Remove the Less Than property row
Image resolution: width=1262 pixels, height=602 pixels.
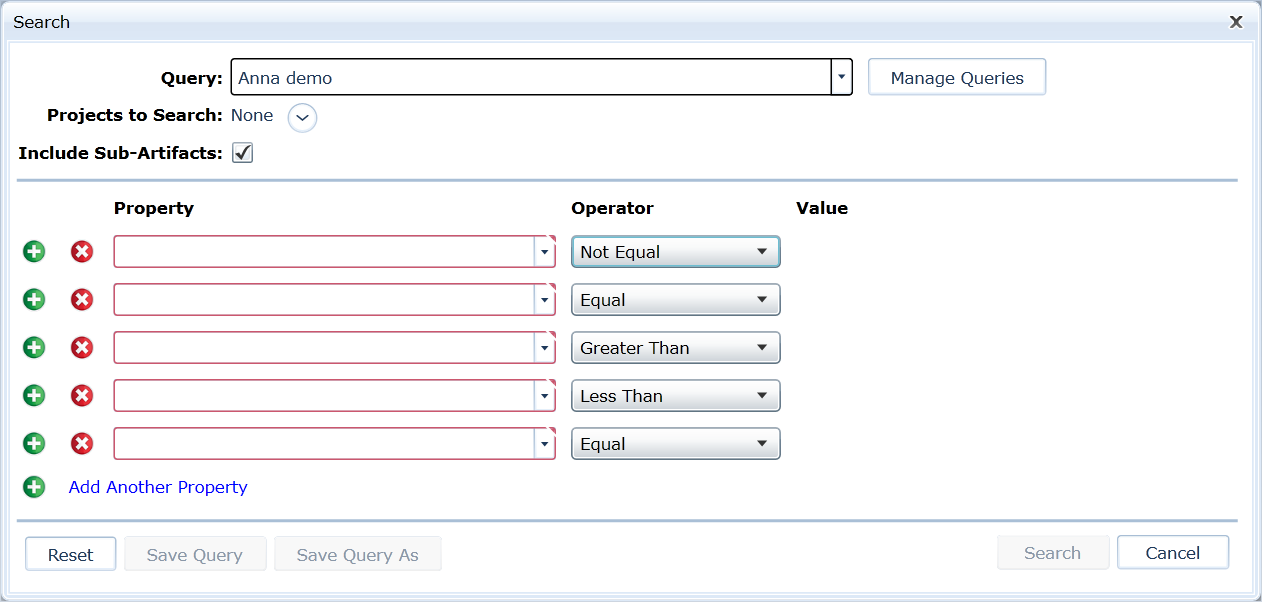tap(82, 396)
